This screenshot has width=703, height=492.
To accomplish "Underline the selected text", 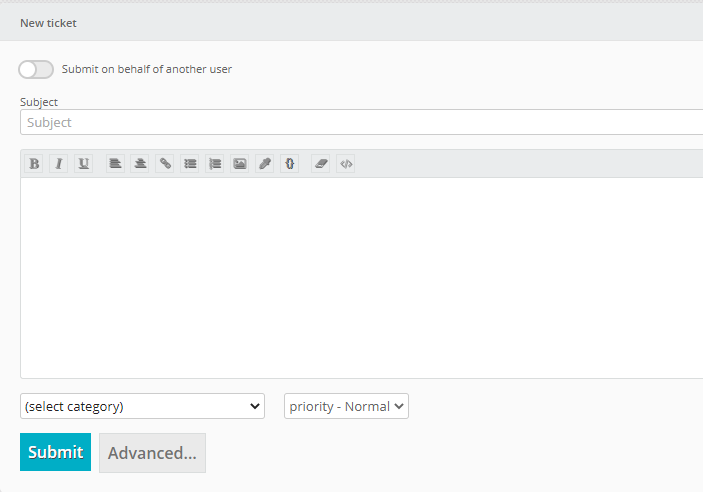I will [x=84, y=164].
